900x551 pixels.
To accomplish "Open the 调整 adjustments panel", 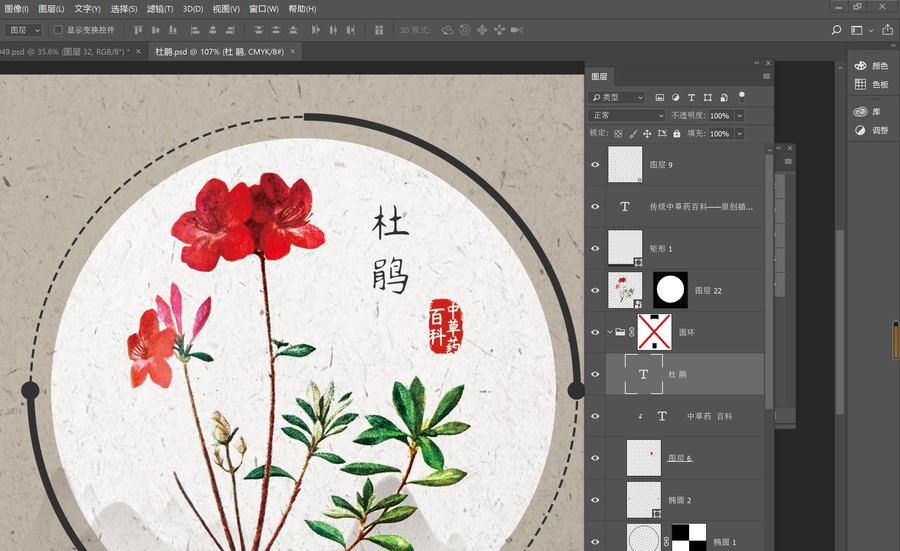I will (x=871, y=130).
